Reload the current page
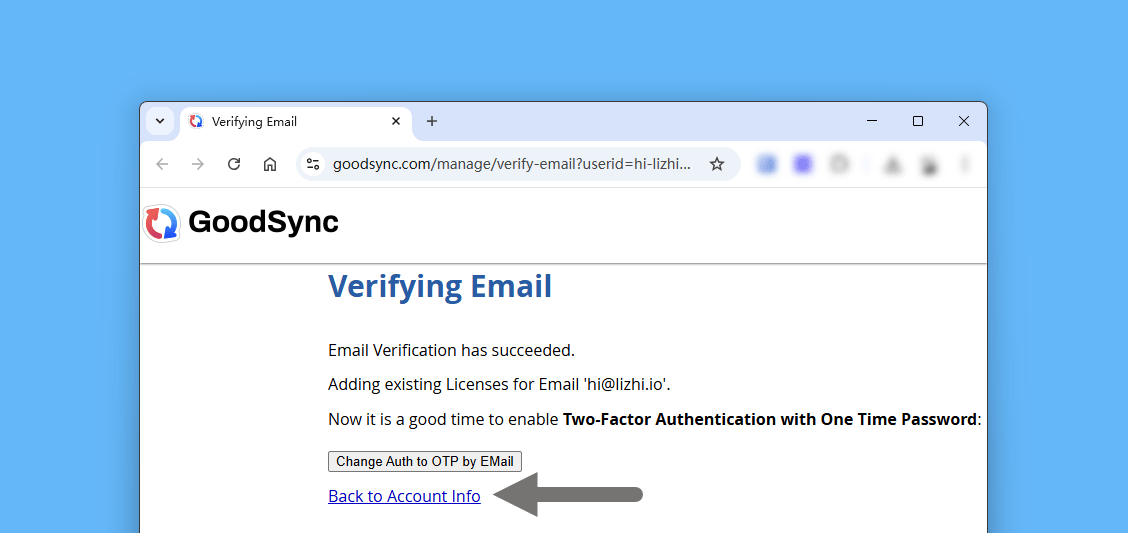 click(x=234, y=164)
